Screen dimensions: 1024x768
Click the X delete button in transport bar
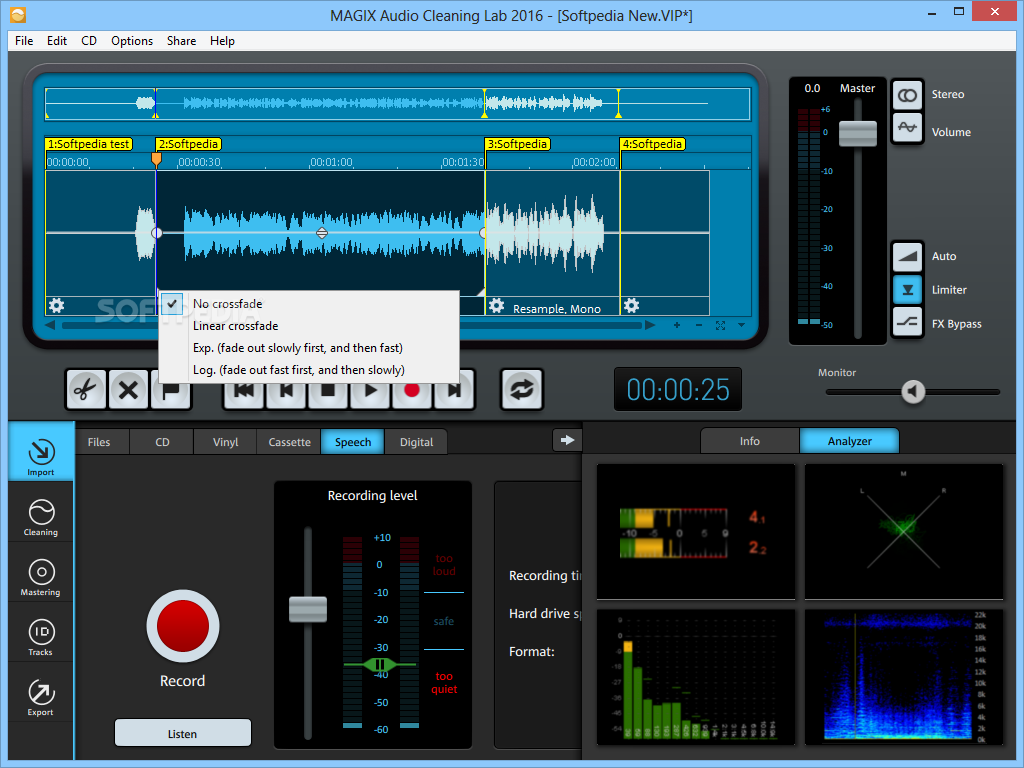[128, 390]
